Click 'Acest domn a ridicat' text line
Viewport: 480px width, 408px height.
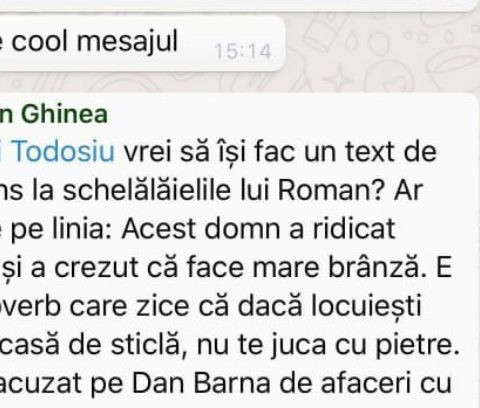click(259, 229)
